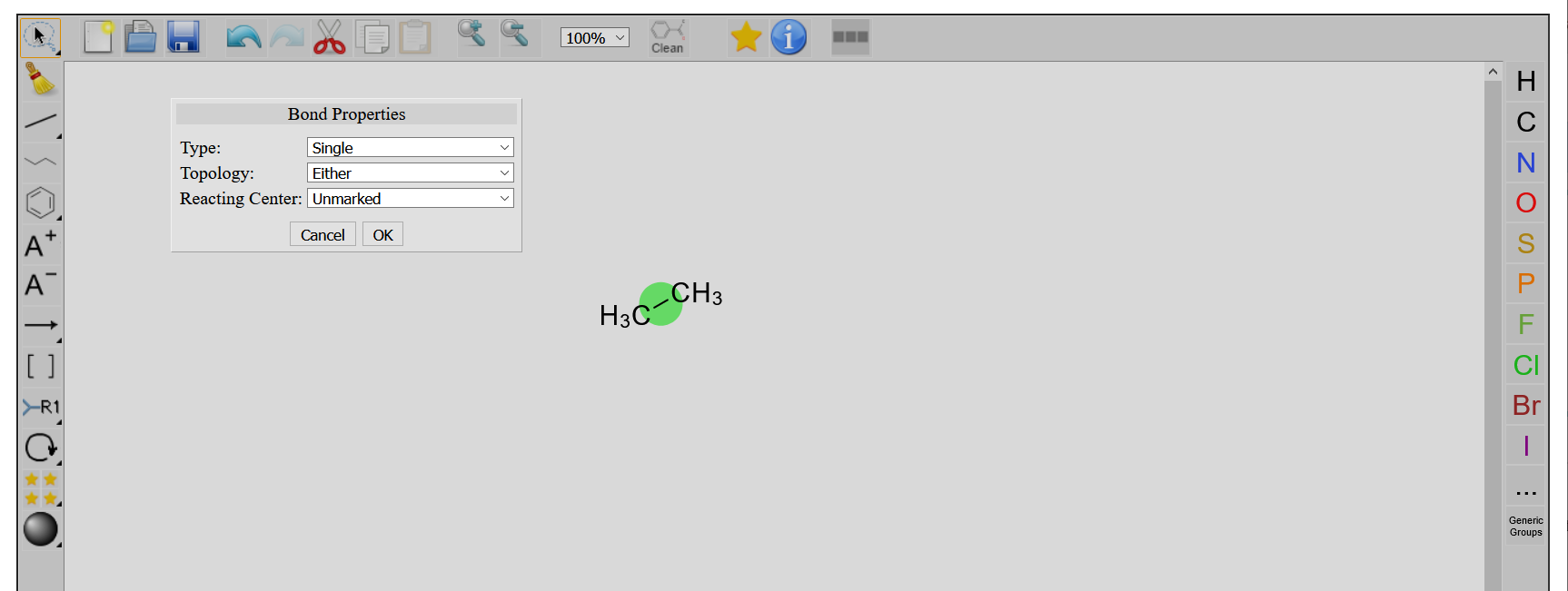Click the scissors cut icon

click(329, 37)
